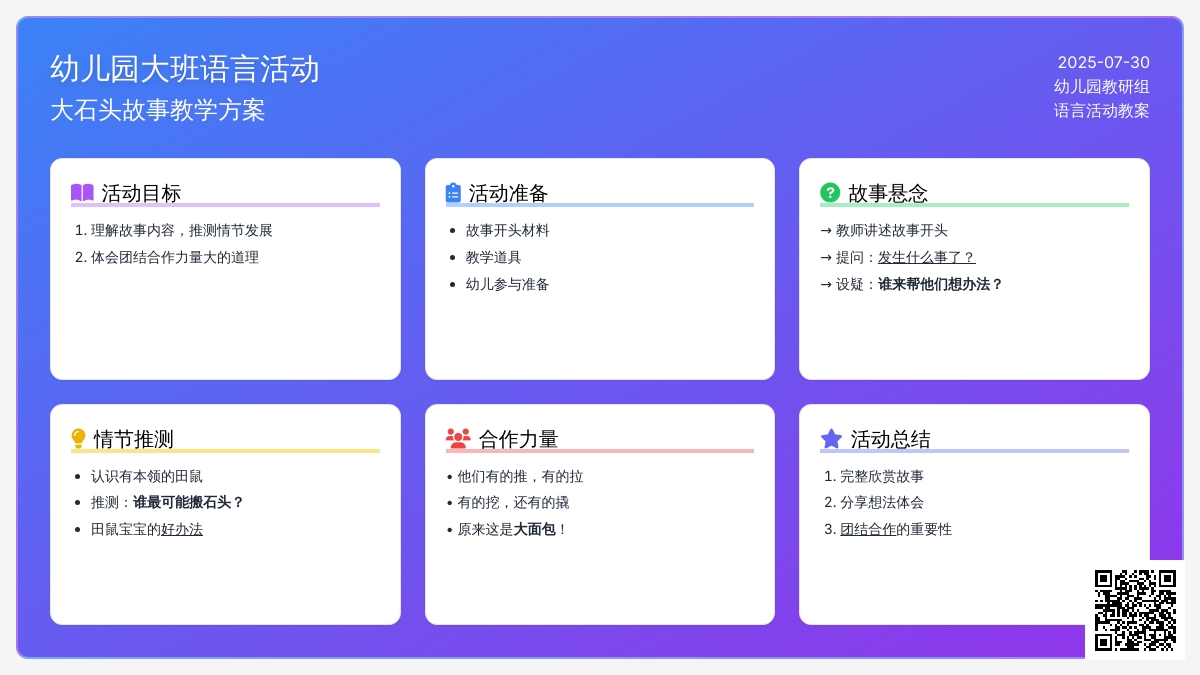Click the purple book icon beside 活动目标
The width and height of the screenshot is (1200, 675).
82,193
